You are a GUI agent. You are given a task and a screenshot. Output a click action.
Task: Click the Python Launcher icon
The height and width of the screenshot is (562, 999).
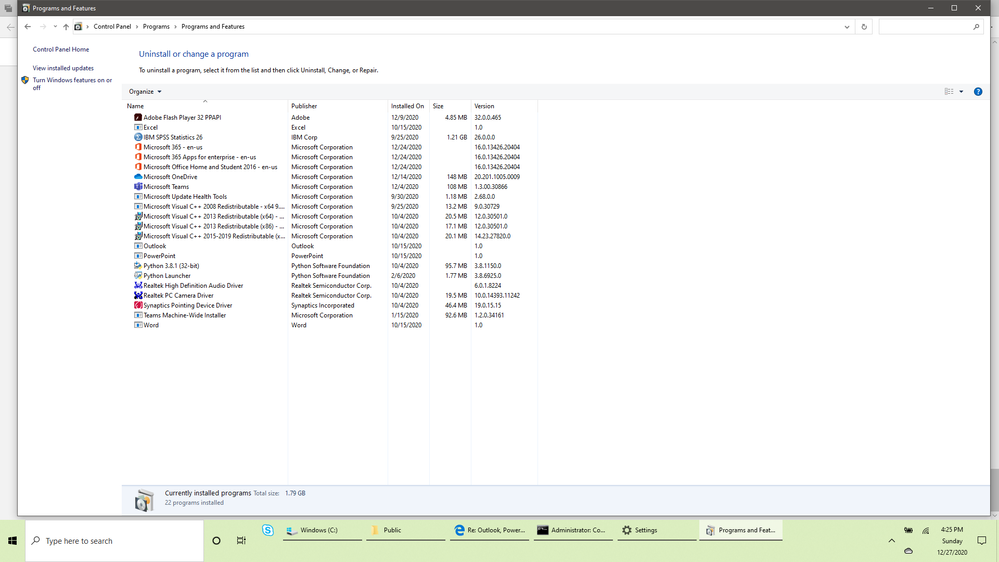[x=138, y=276]
